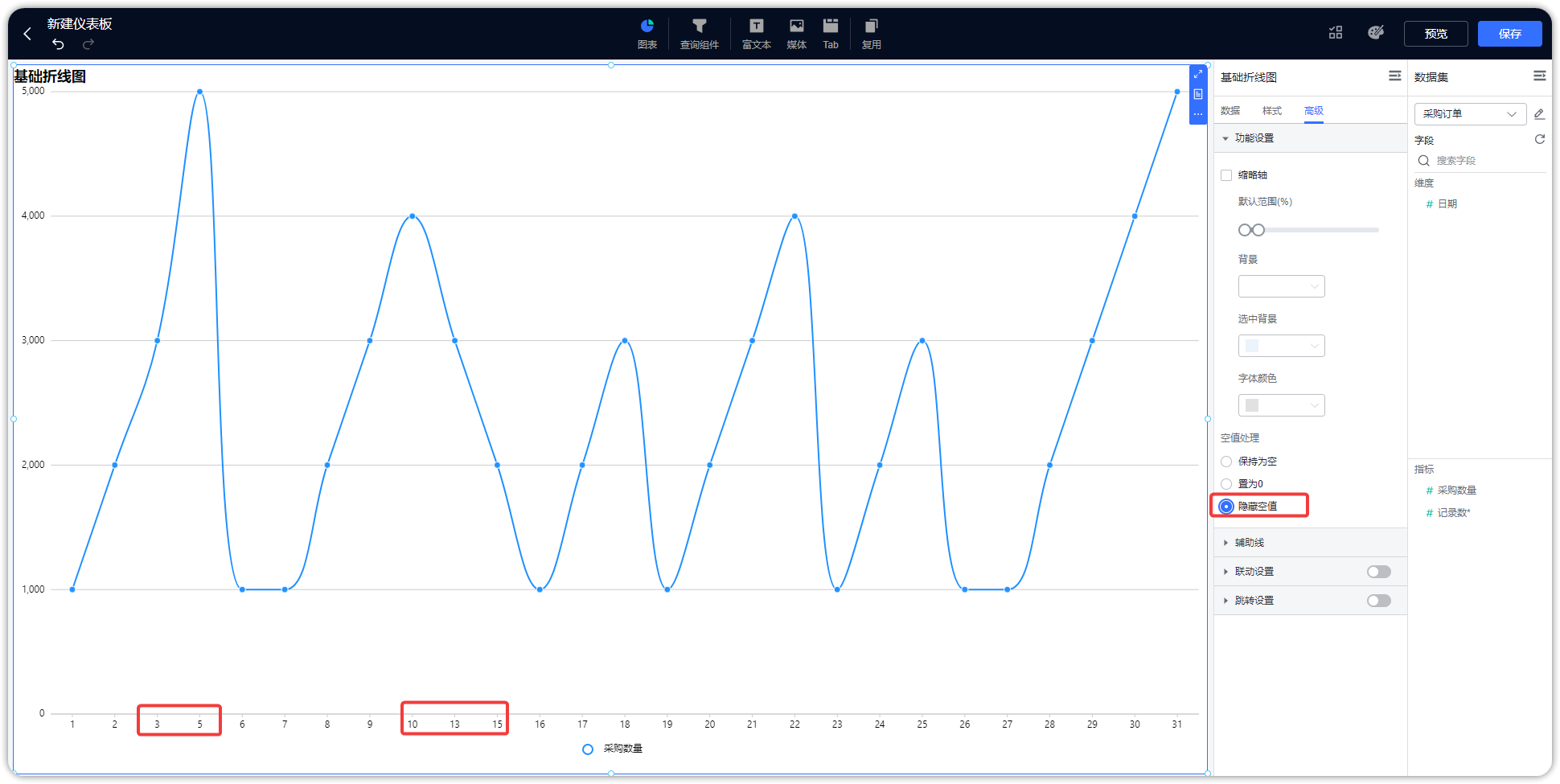
Task: Click the 采购数量 legend label
Action: (x=623, y=749)
